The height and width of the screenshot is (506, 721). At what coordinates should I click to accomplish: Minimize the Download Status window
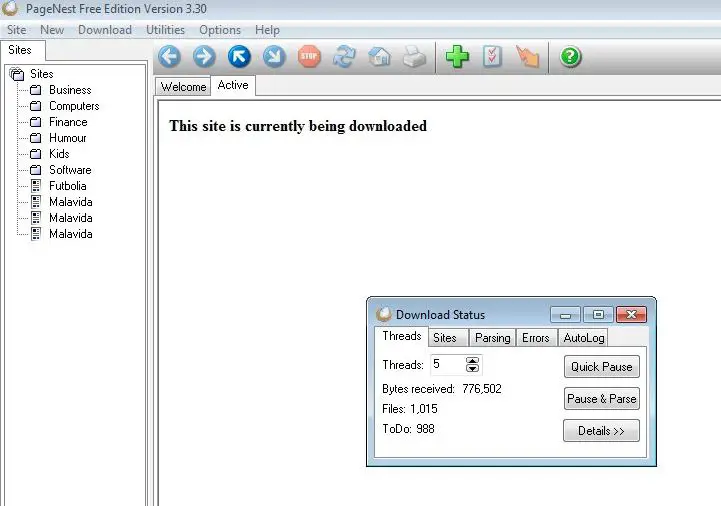[x=565, y=315]
